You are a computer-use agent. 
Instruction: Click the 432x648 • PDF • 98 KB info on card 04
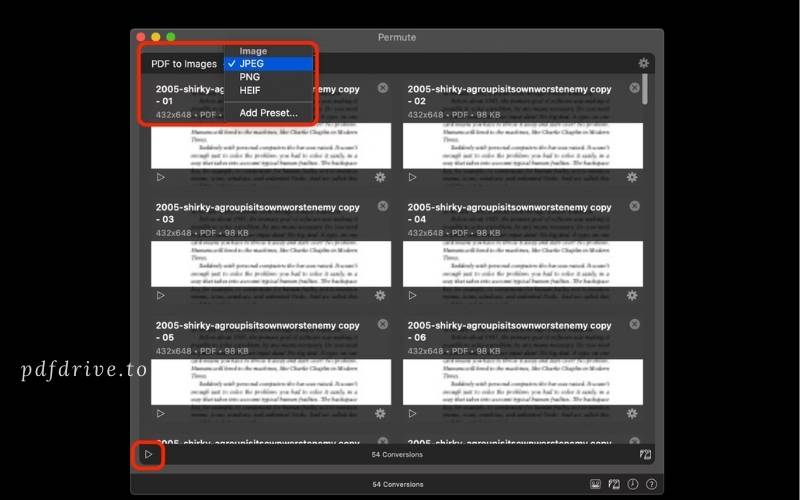point(454,233)
